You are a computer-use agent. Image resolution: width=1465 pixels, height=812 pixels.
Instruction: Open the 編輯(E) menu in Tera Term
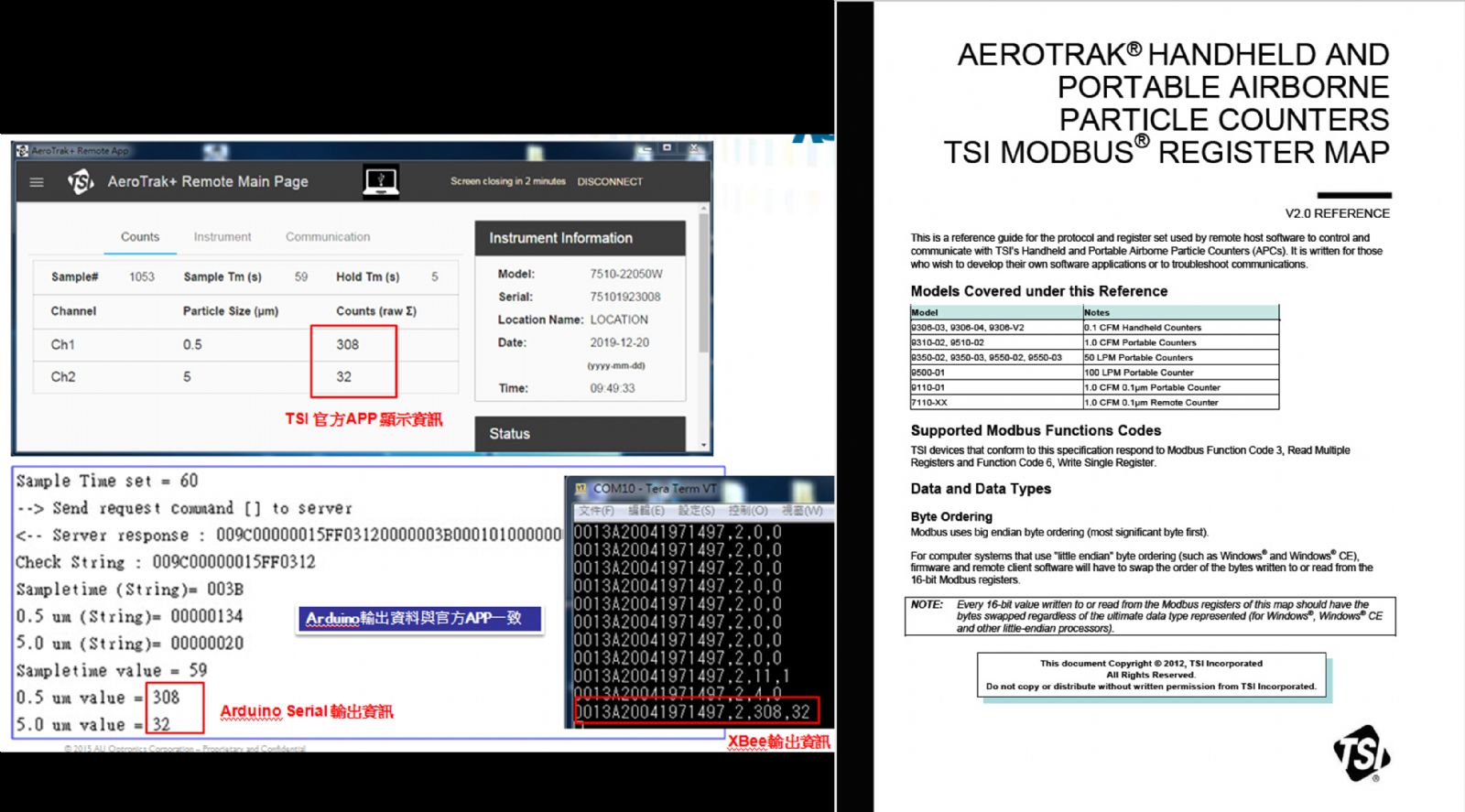[646, 511]
